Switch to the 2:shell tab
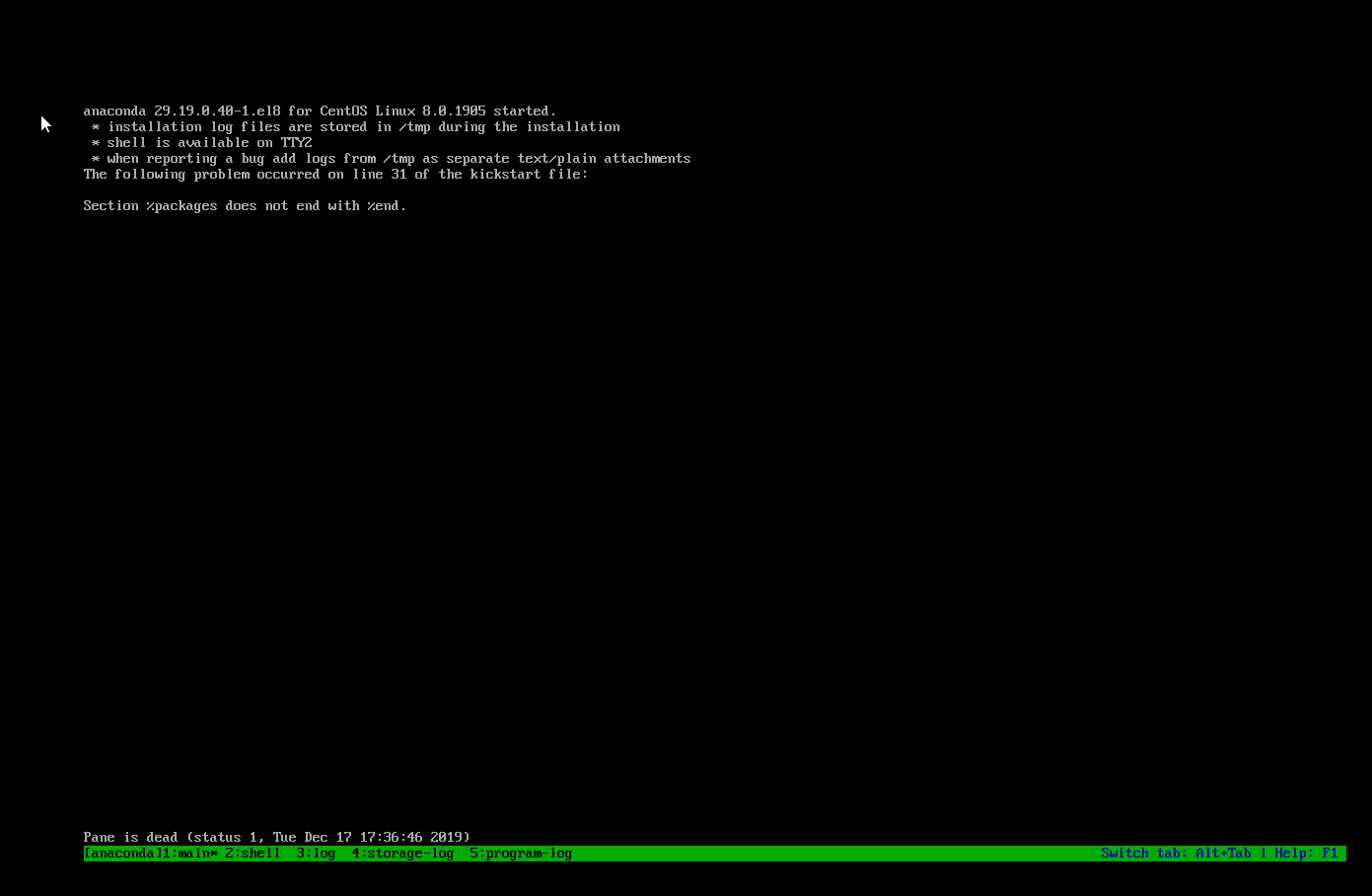This screenshot has height=896, width=1372. pos(253,854)
